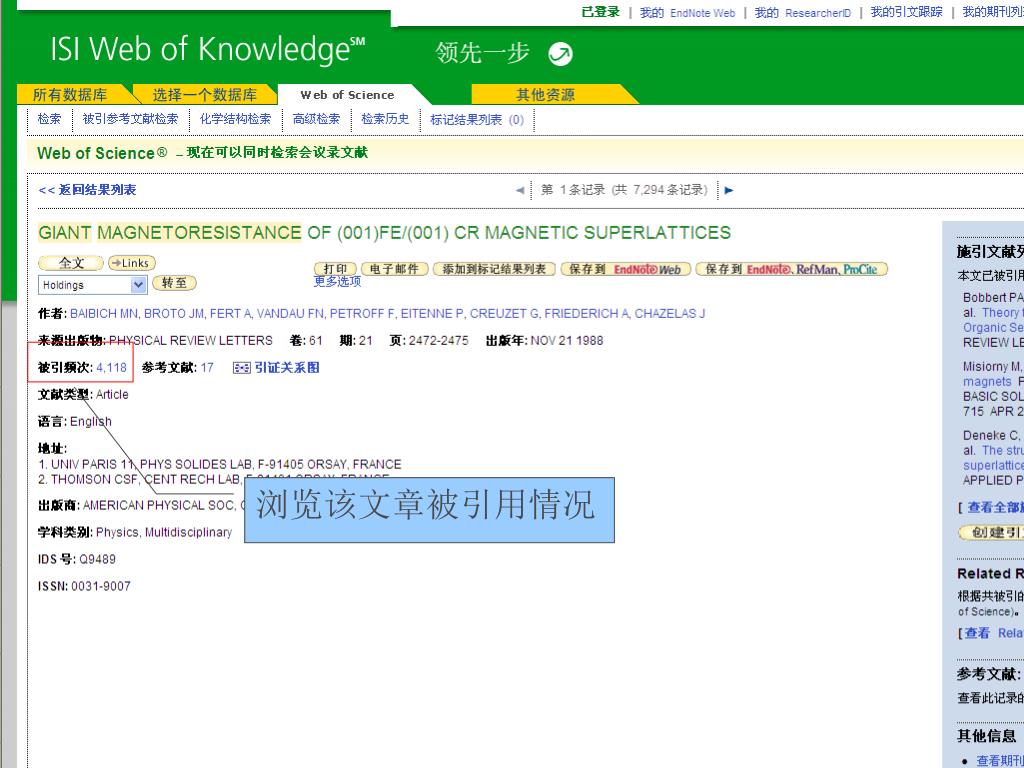The image size is (1024, 768).
Task: Click the 电子邮件 email button
Action: 394,269
